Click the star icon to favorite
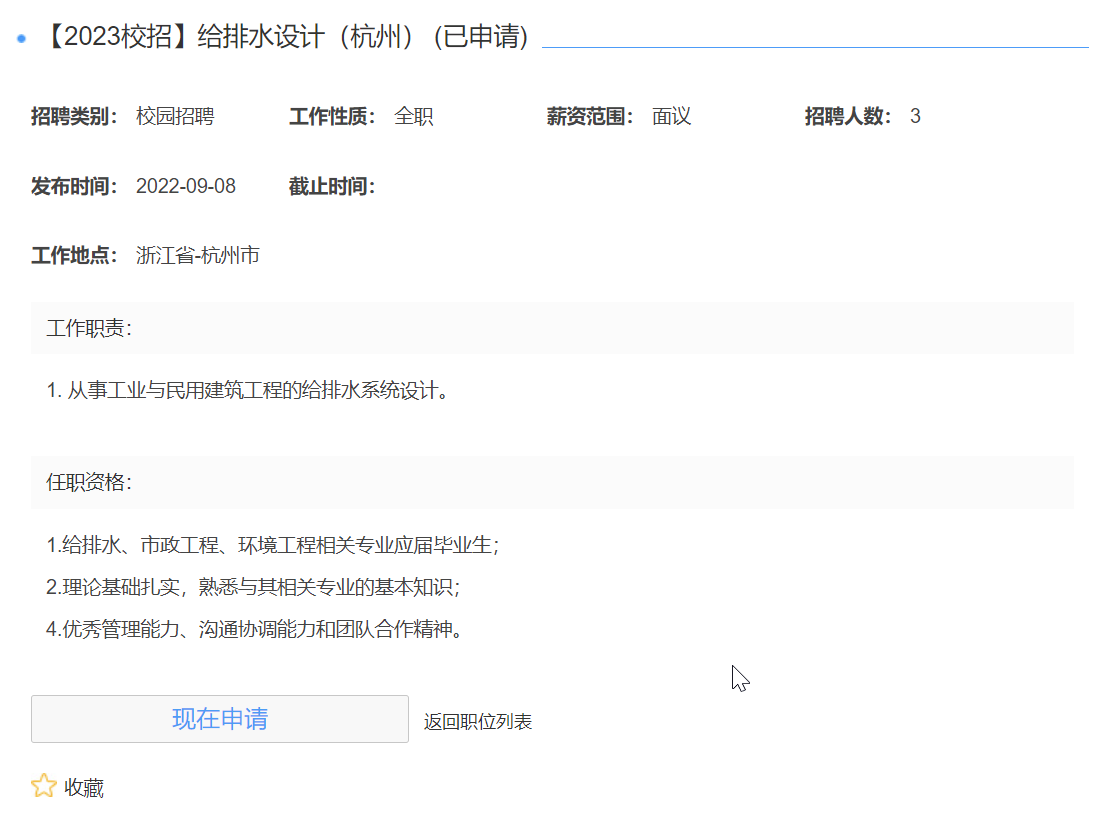This screenshot has height=835, width=1107. pos(44,786)
